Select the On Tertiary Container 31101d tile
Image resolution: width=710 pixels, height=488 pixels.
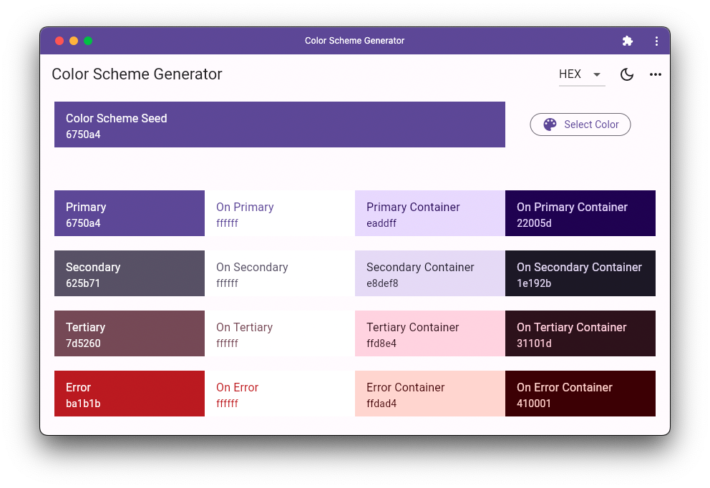(580, 334)
